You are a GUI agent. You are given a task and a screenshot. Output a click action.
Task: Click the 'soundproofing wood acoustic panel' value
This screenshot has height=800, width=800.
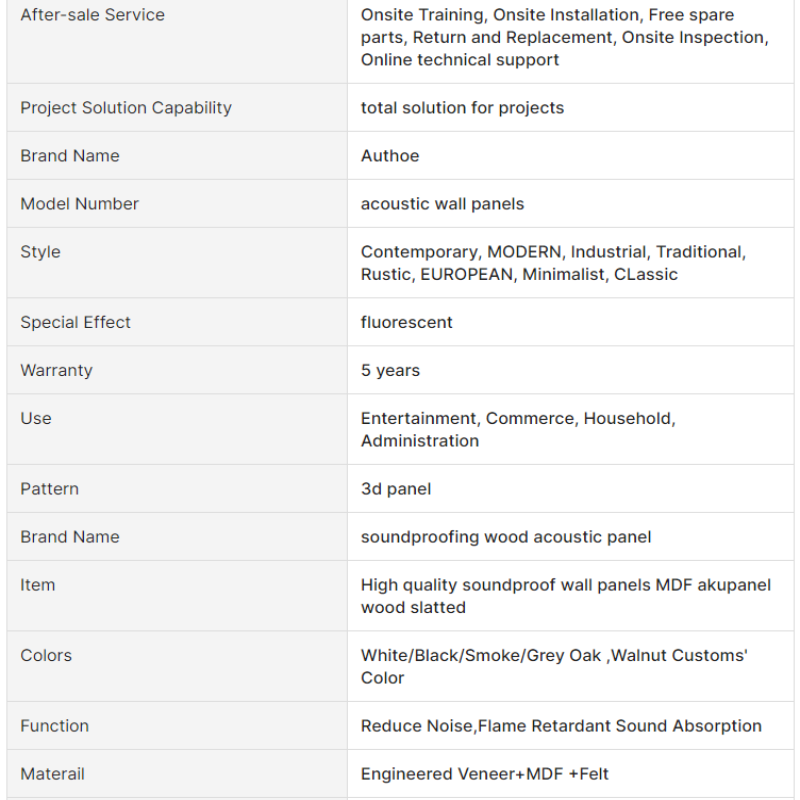point(506,537)
